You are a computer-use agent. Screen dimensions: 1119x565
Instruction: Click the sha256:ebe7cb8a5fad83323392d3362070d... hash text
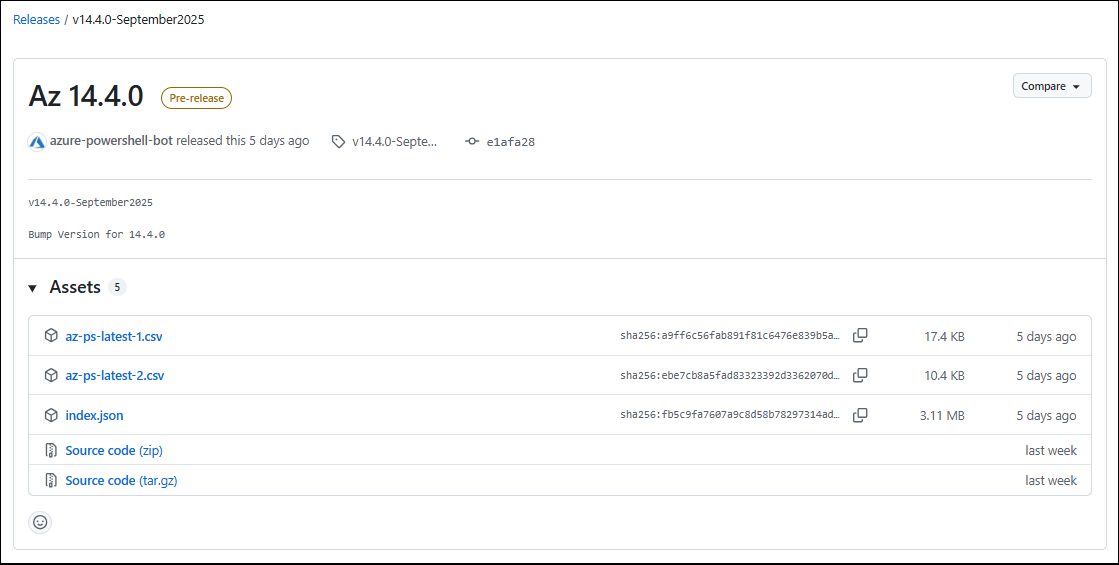[730, 375]
